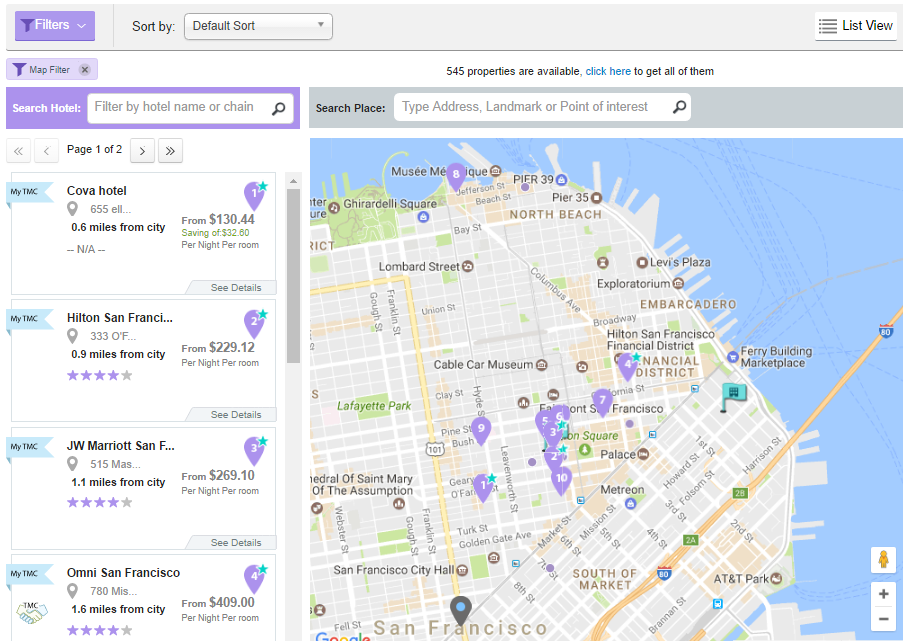The image size is (906, 642).
Task: Click the Exploratorium map label
Action: (633, 284)
